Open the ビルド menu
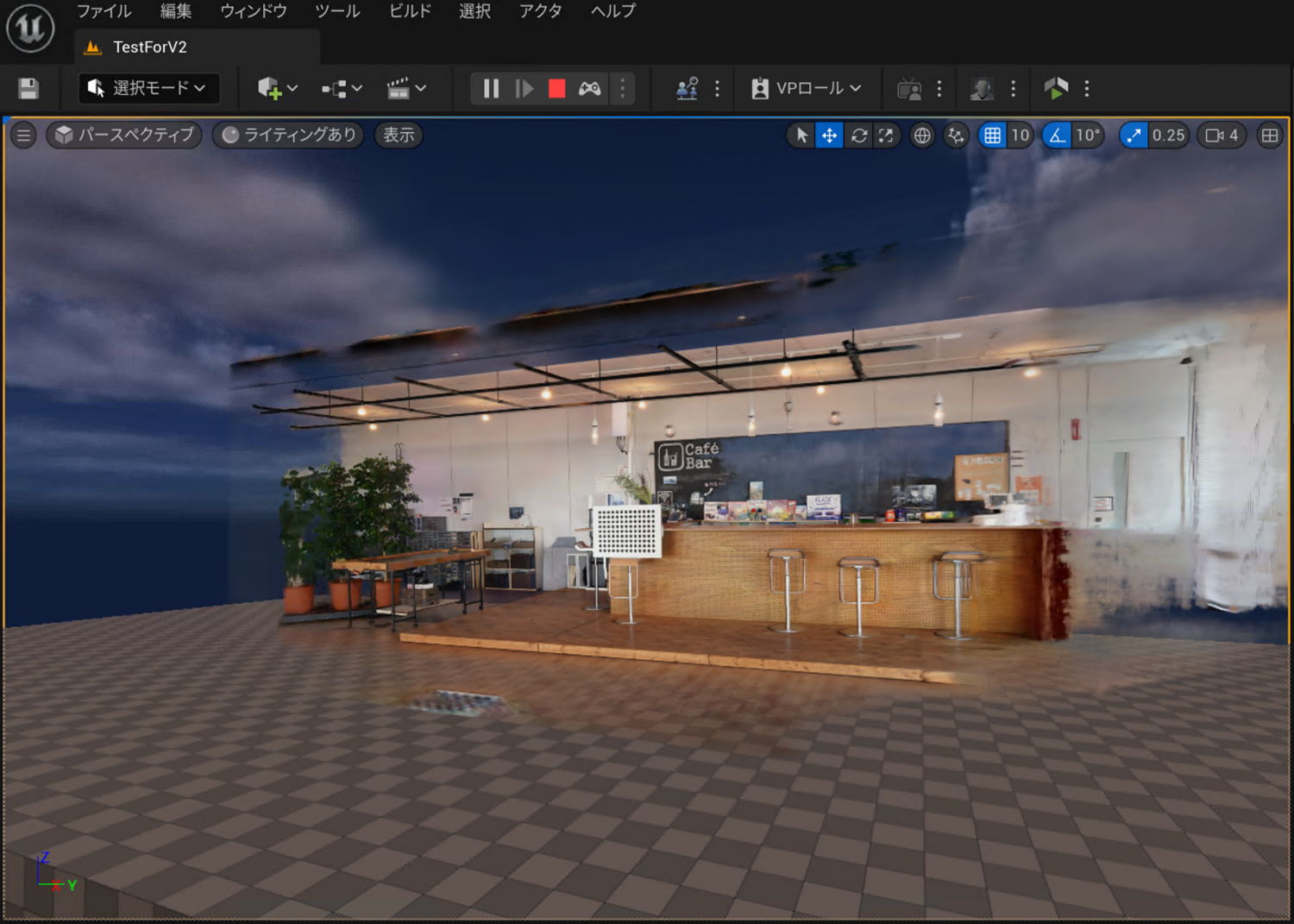 coord(410,11)
